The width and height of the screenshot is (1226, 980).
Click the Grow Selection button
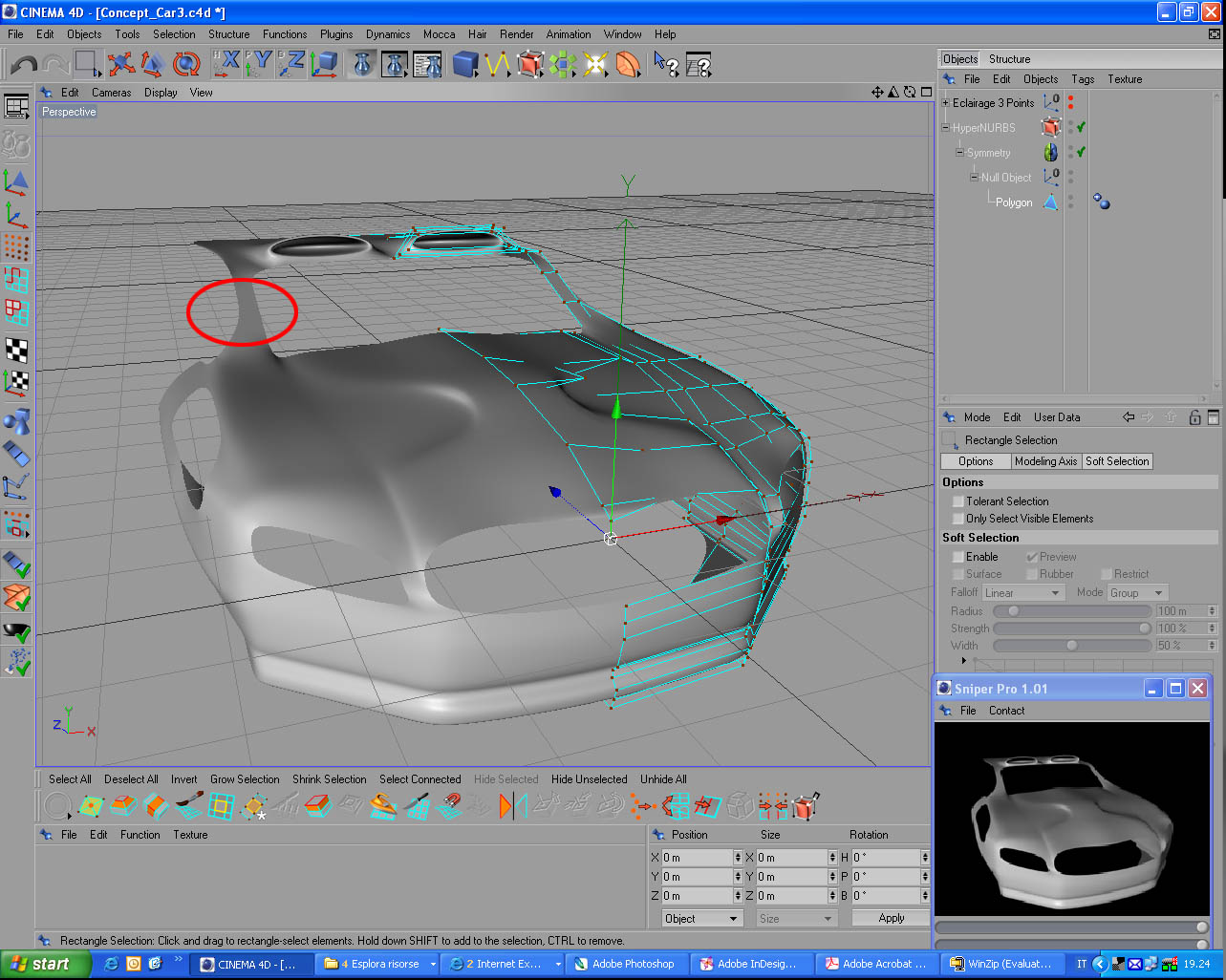(245, 778)
